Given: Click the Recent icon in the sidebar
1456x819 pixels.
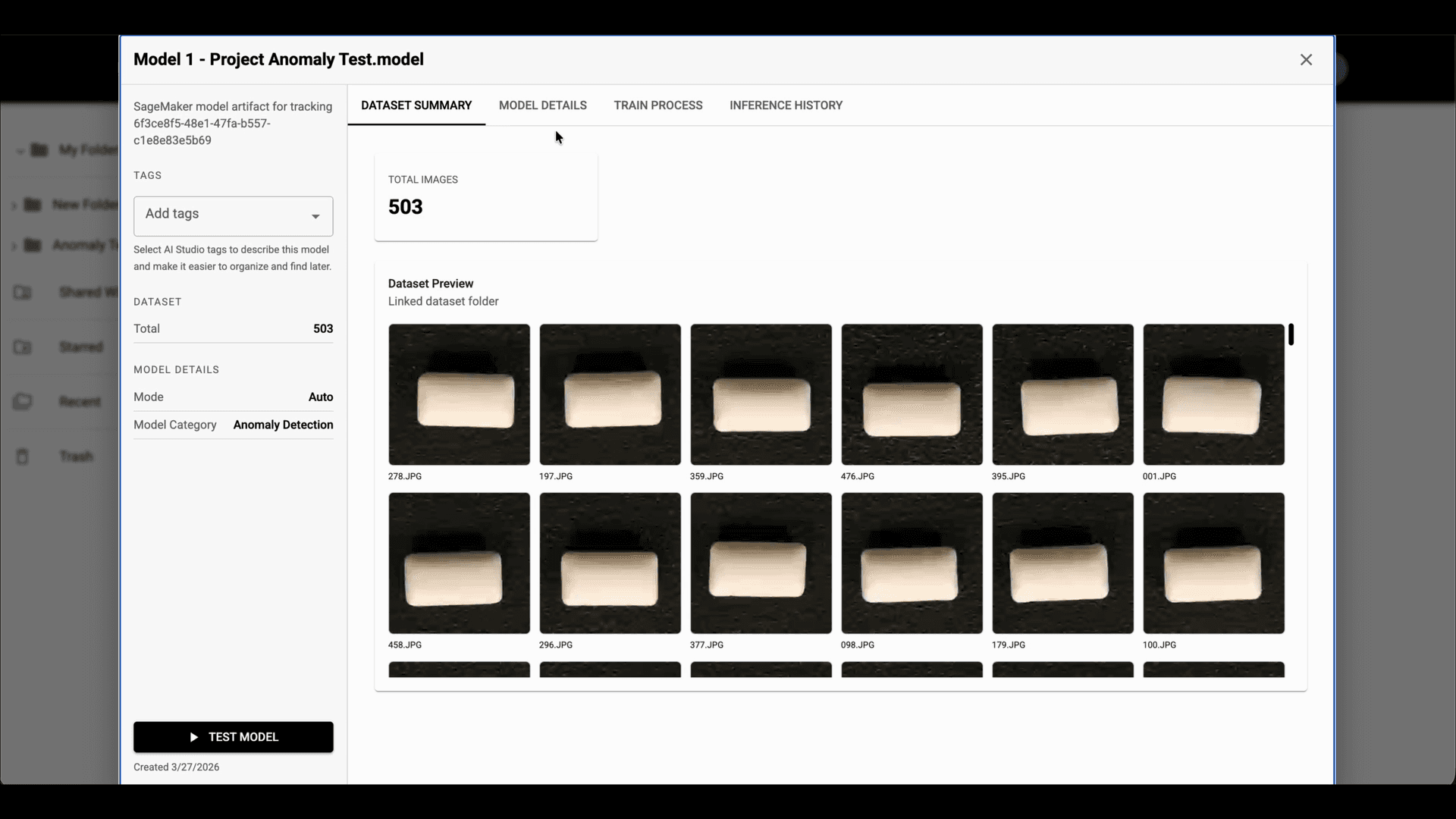Looking at the screenshot, I should [x=23, y=401].
